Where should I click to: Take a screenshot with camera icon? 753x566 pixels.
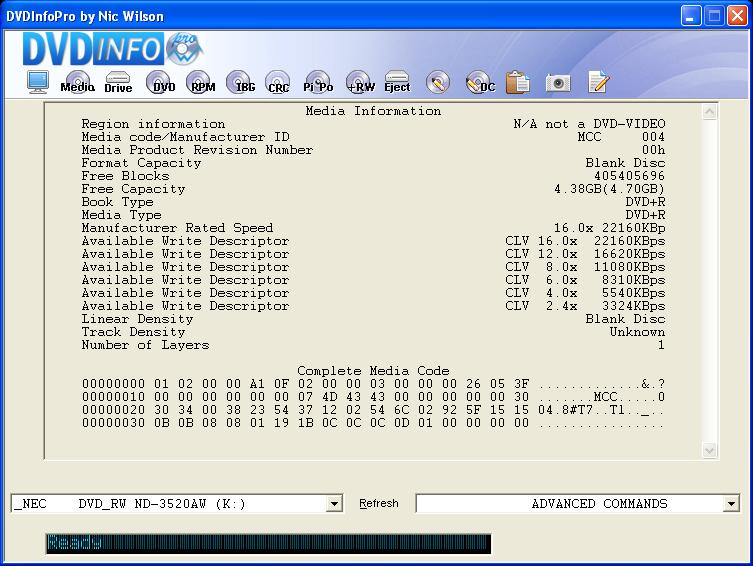[558, 83]
